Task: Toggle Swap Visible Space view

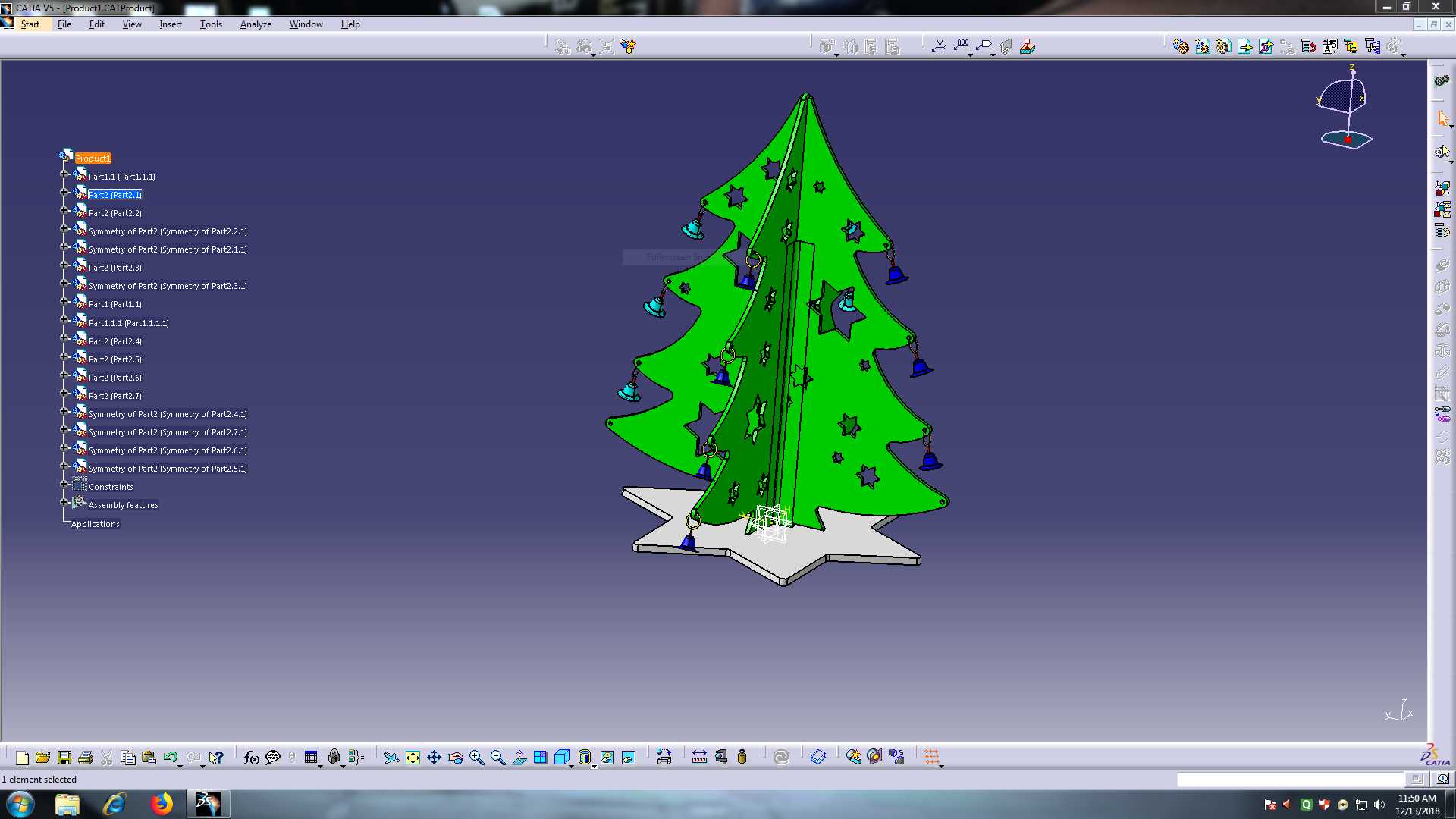Action: (629, 757)
